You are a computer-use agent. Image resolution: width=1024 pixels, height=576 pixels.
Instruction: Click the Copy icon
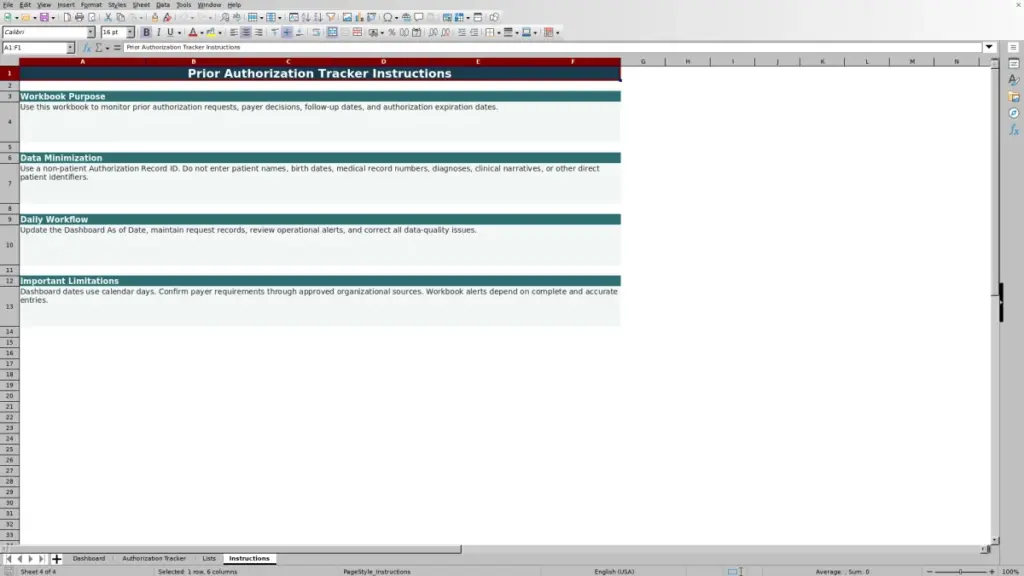(x=121, y=18)
